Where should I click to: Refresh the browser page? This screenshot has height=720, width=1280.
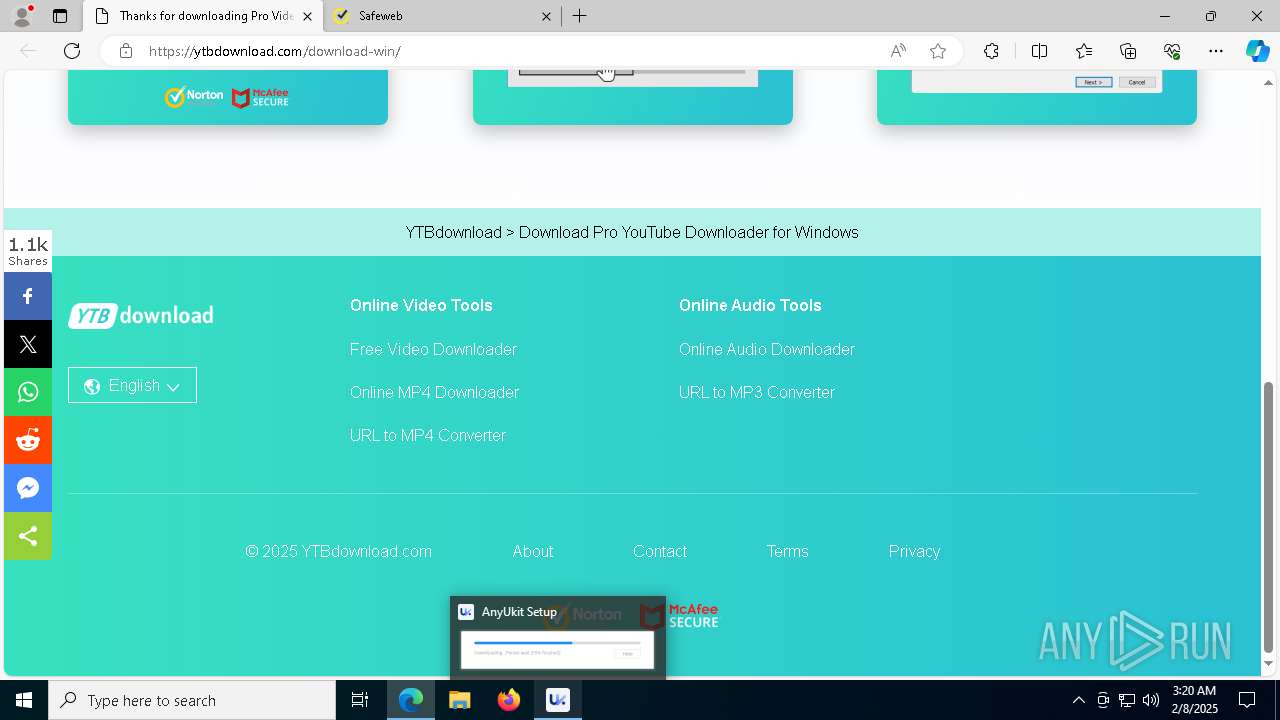(x=72, y=51)
